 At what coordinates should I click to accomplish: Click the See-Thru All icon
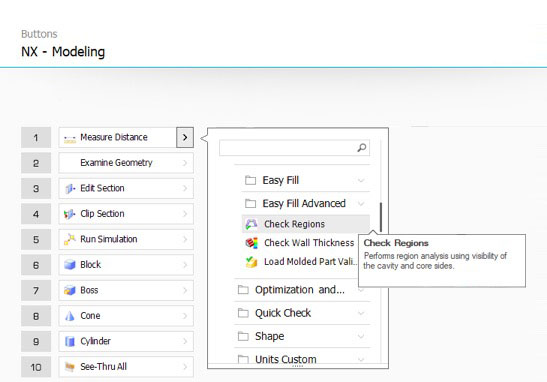(x=70, y=367)
